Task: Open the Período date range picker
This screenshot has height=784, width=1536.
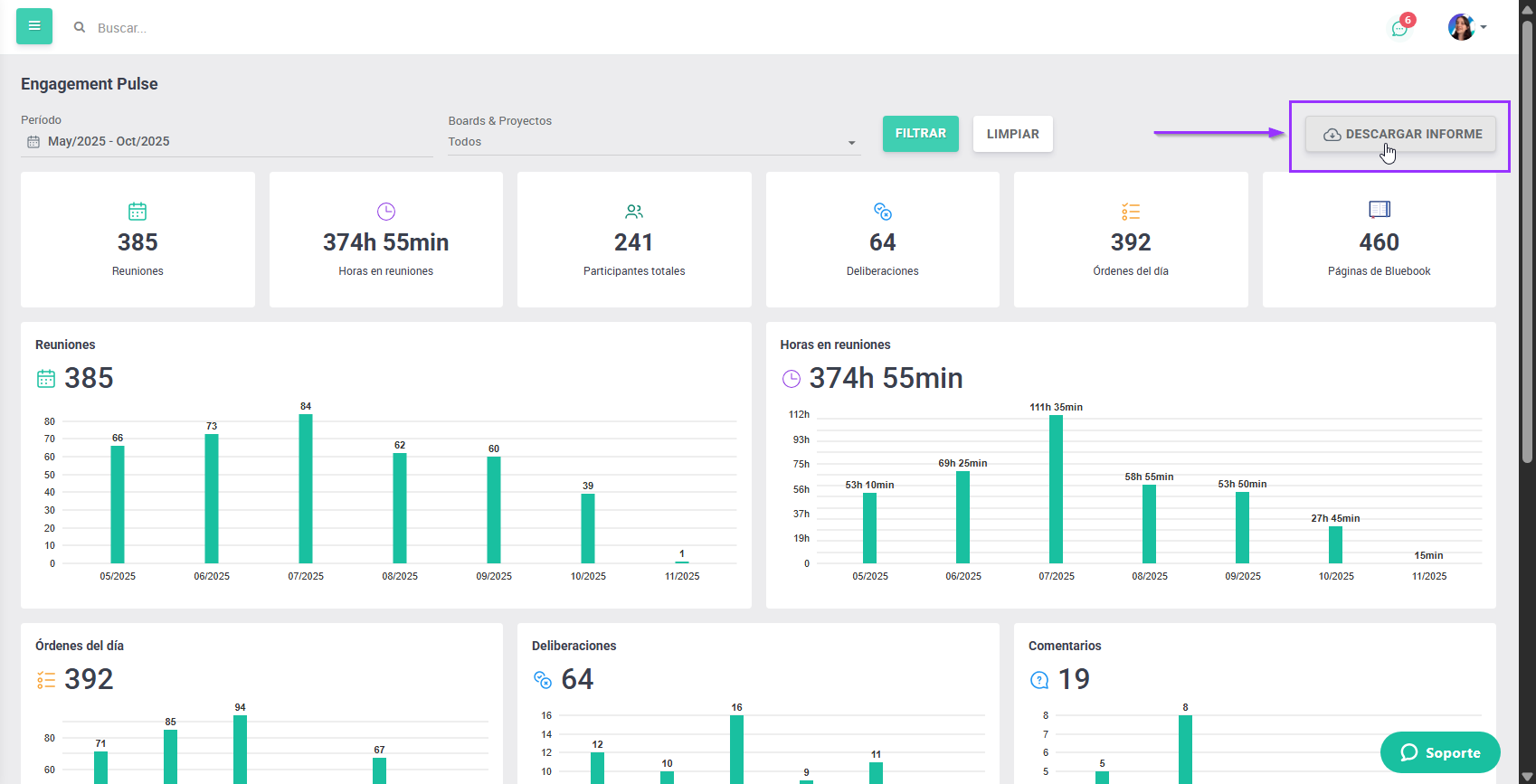Action: coord(226,142)
